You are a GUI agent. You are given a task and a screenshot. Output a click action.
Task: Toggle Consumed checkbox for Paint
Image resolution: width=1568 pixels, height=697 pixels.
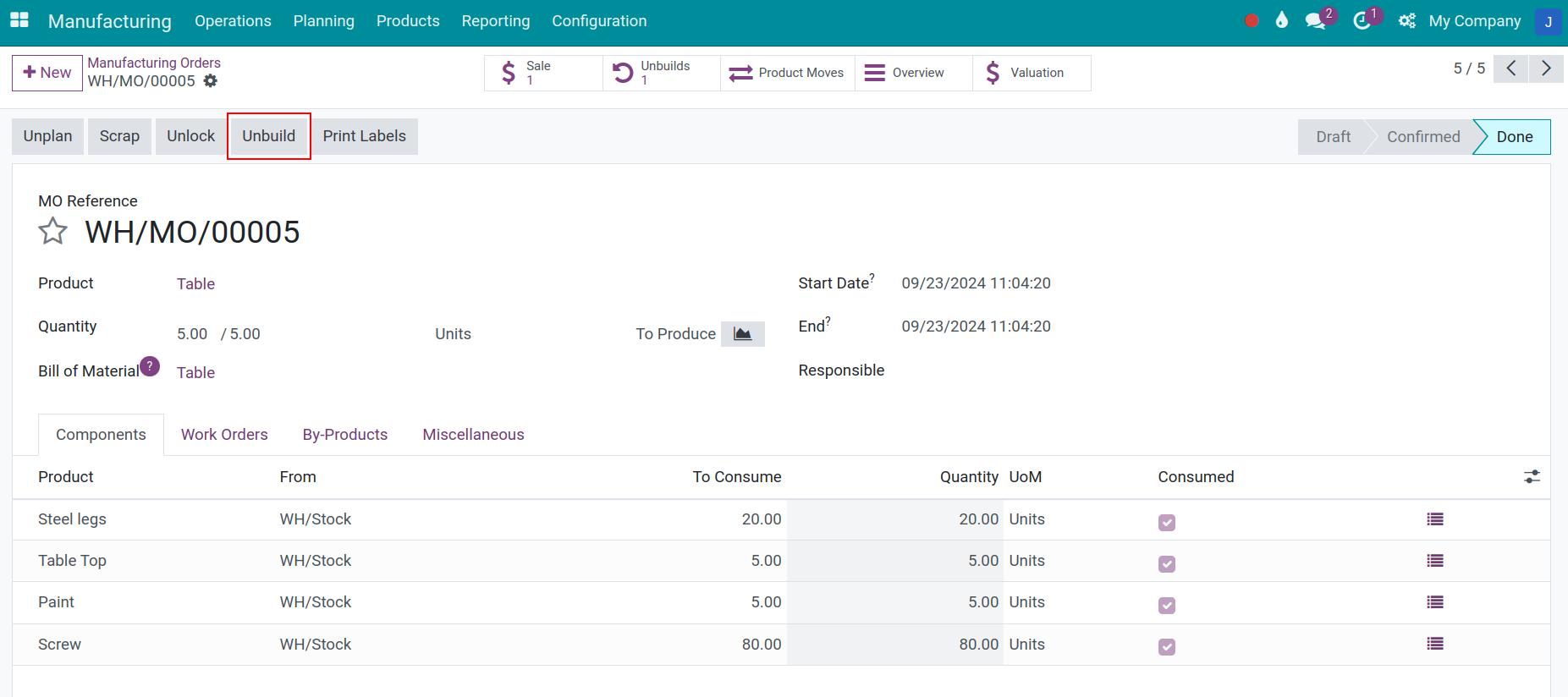point(1167,606)
